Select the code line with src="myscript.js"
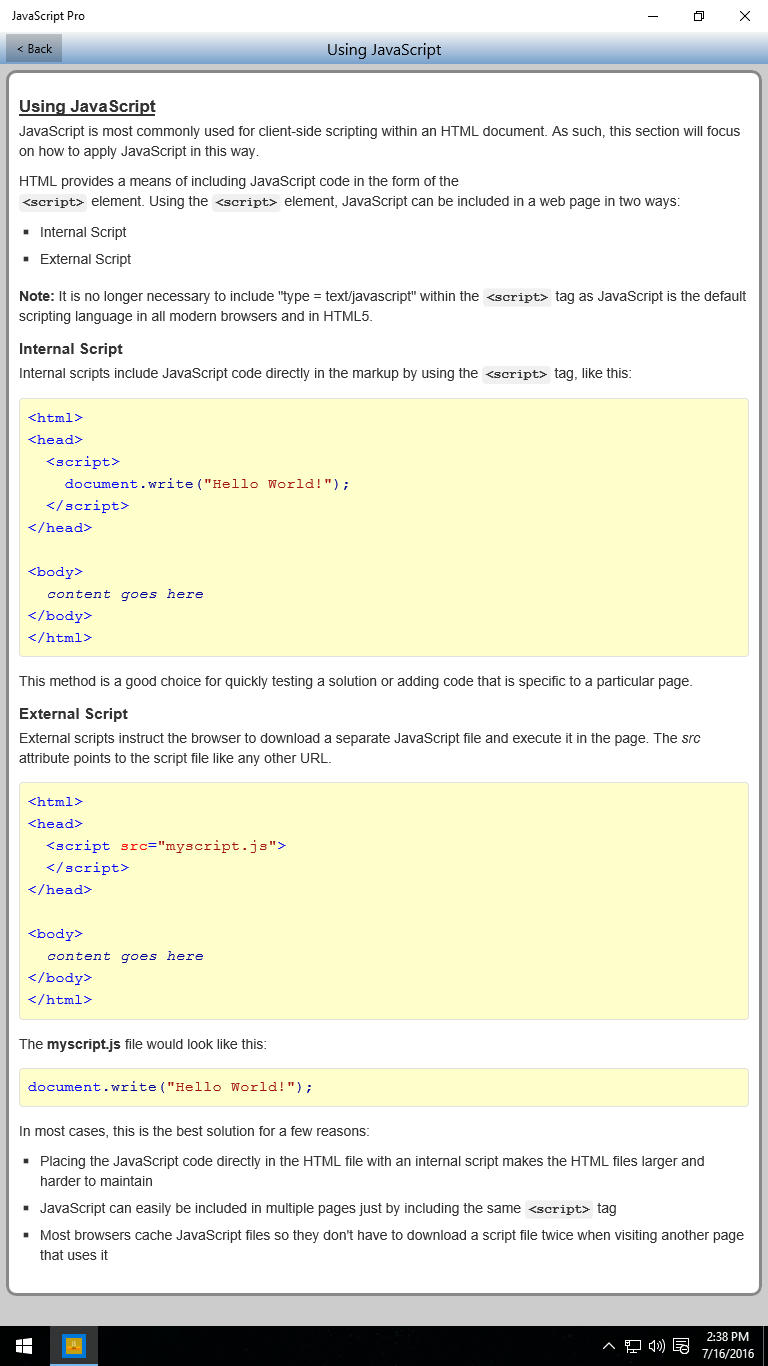The image size is (768, 1366). 166,846
